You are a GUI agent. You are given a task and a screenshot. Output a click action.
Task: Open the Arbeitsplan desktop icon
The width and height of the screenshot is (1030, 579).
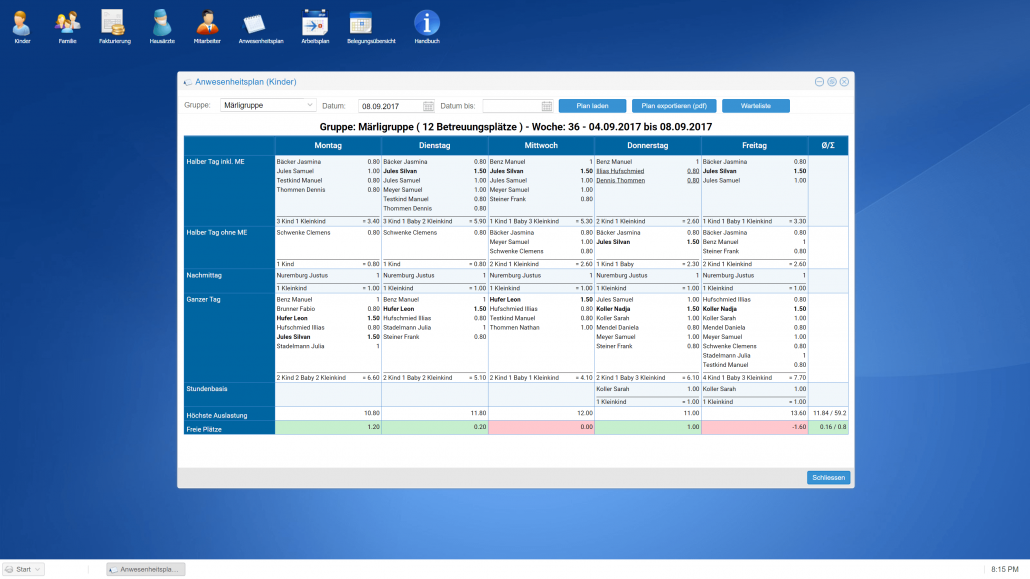point(315,27)
